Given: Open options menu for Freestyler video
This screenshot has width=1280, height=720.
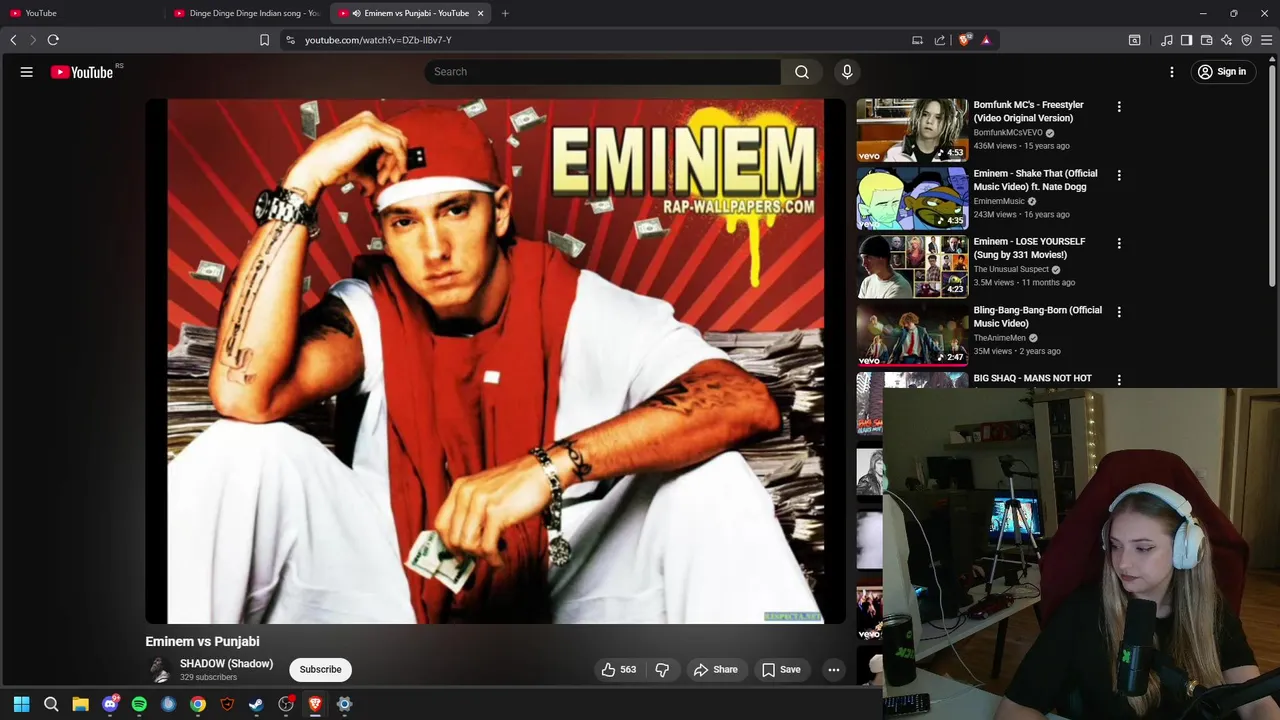Looking at the screenshot, I should [1119, 107].
